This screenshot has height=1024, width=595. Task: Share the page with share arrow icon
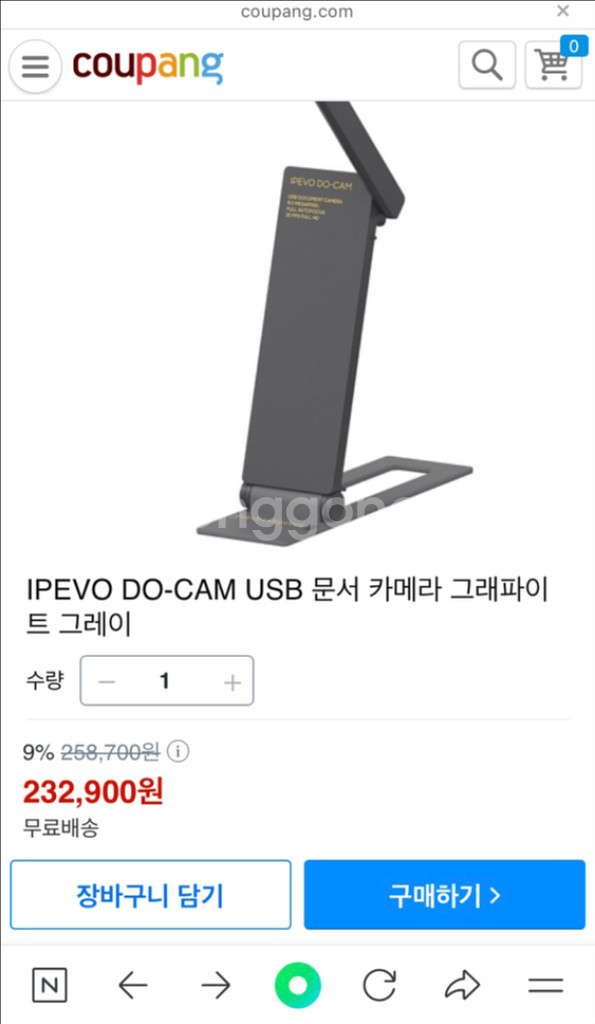462,985
